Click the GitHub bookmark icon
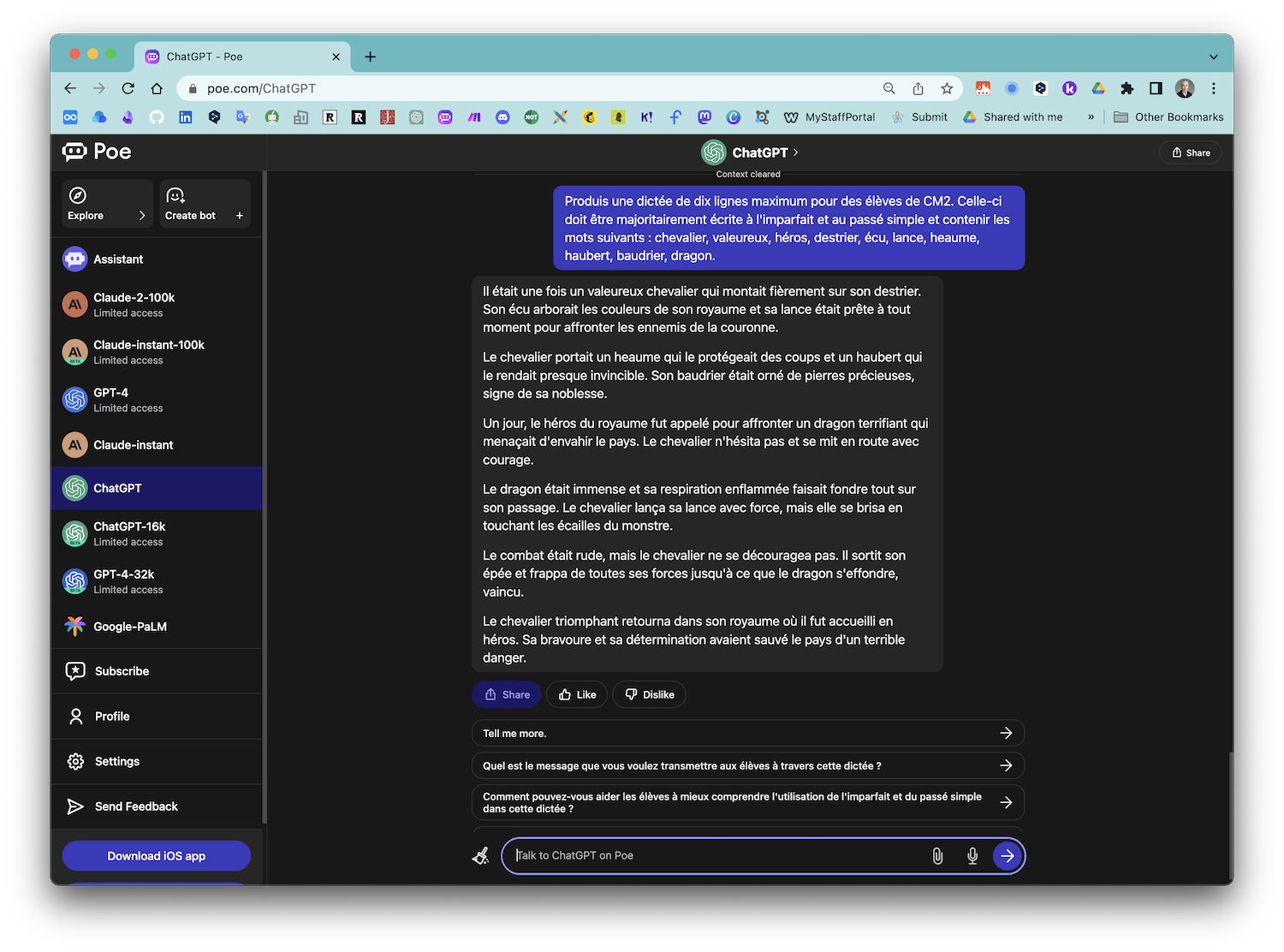 point(157,117)
